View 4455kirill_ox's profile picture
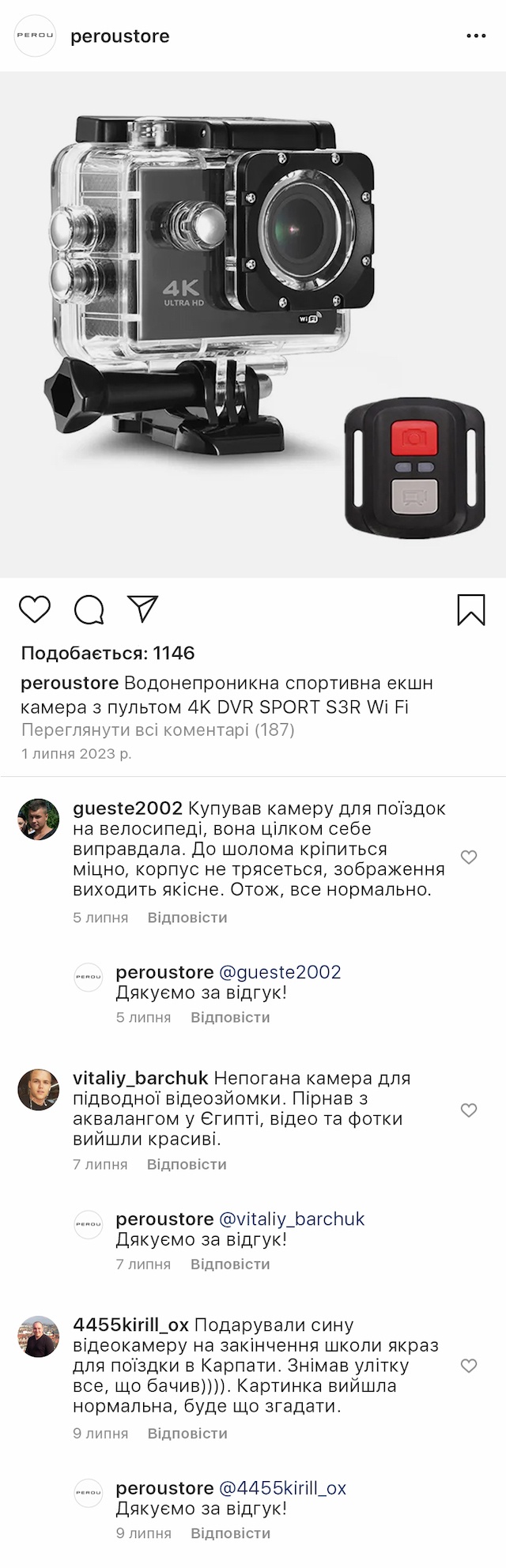506x1568 pixels. click(39, 1336)
